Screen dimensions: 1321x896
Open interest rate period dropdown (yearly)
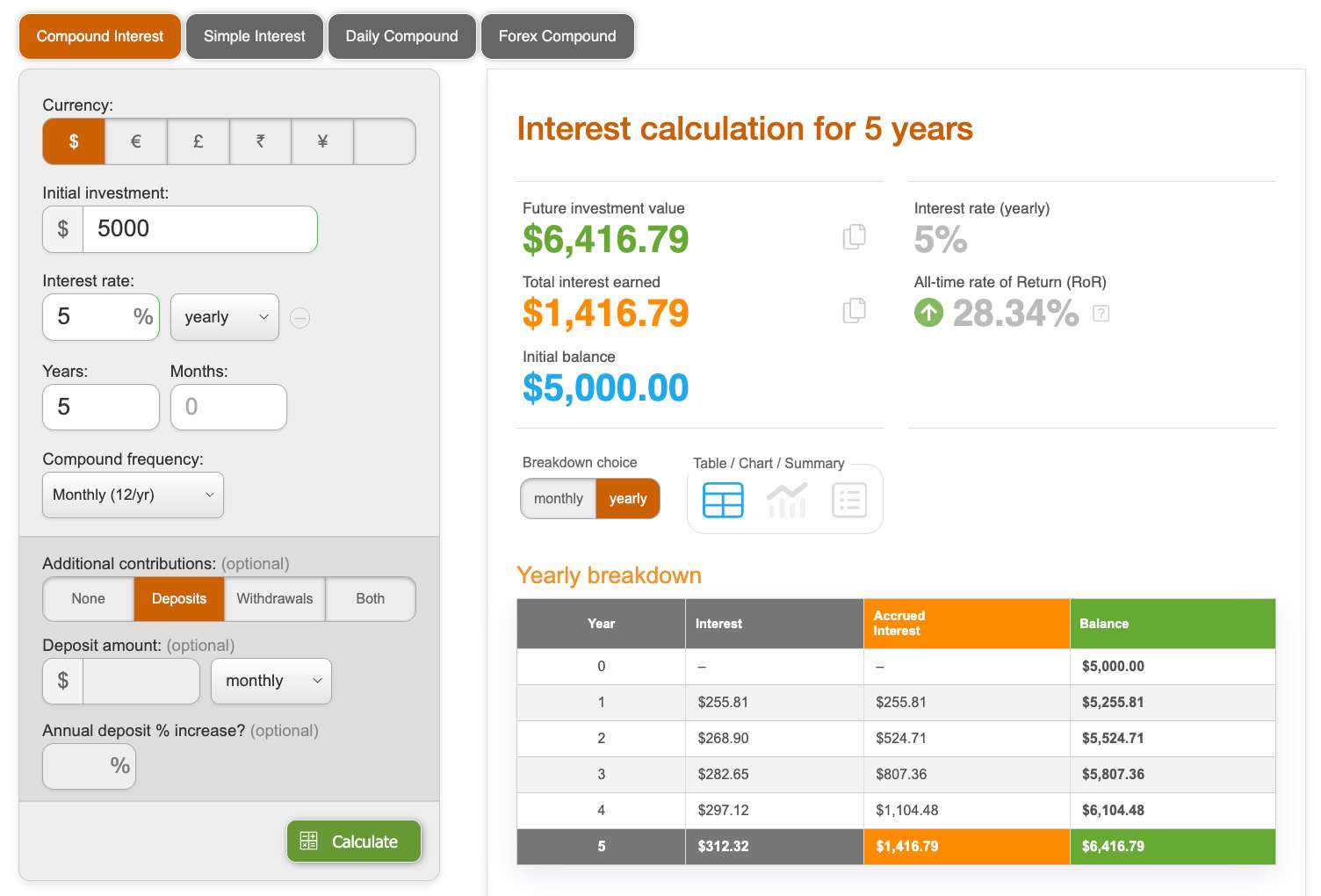225,317
